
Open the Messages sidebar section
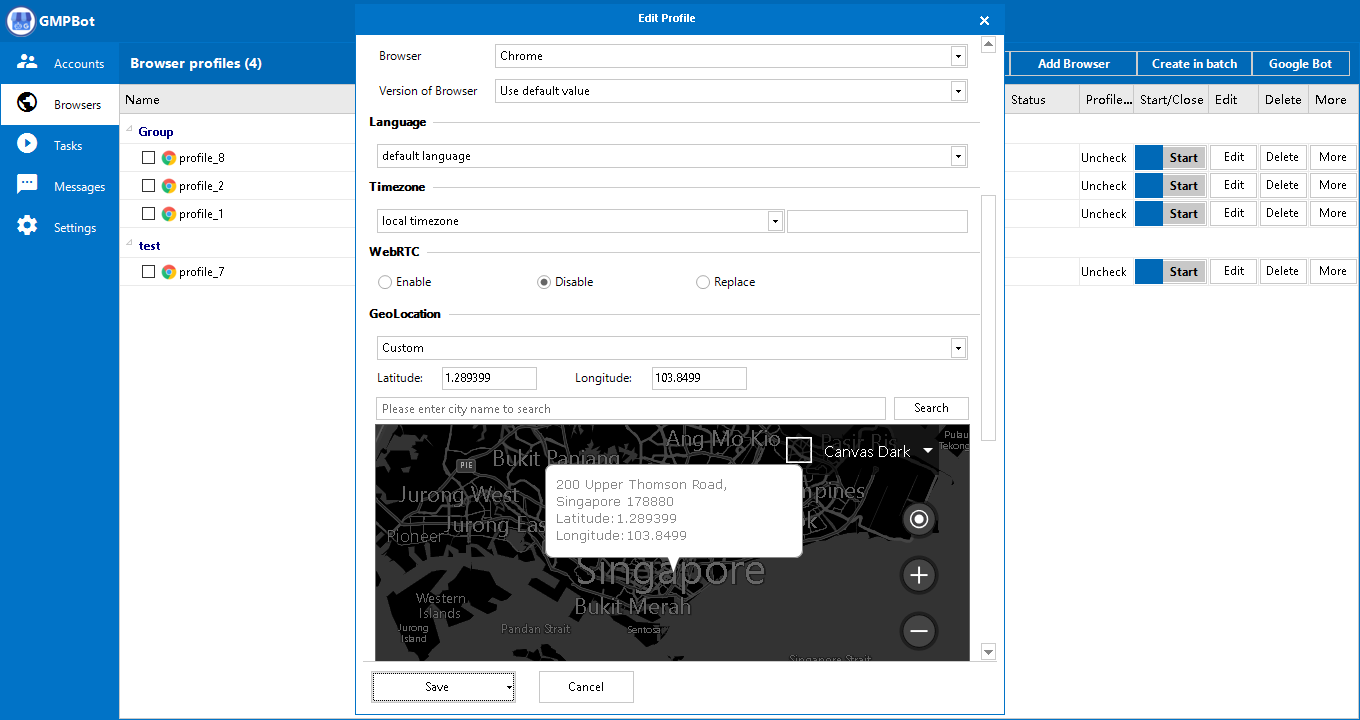(x=60, y=186)
